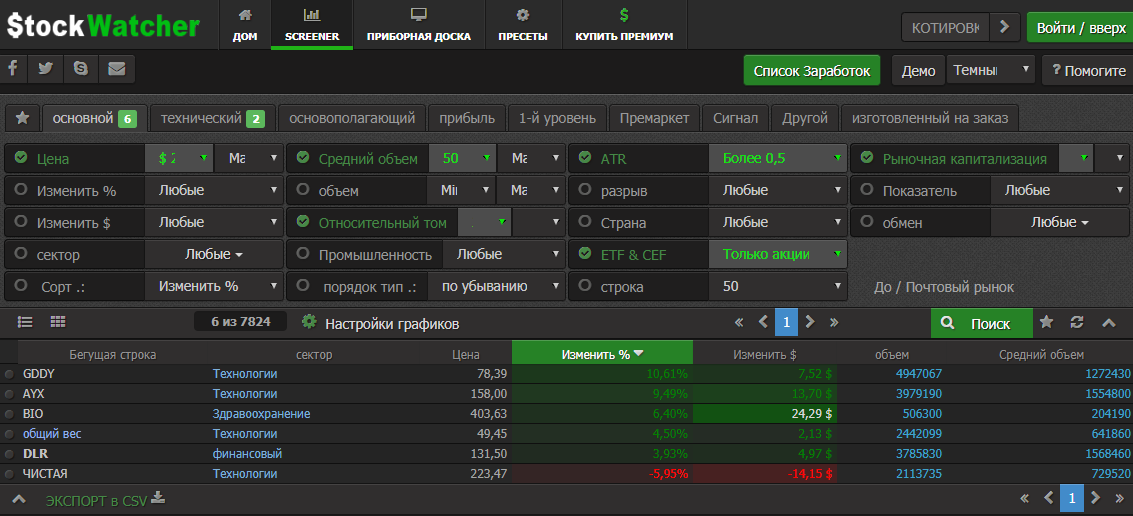Viewport: 1133px width, 516px height.
Task: Click the refresh results icon
Action: [1077, 323]
